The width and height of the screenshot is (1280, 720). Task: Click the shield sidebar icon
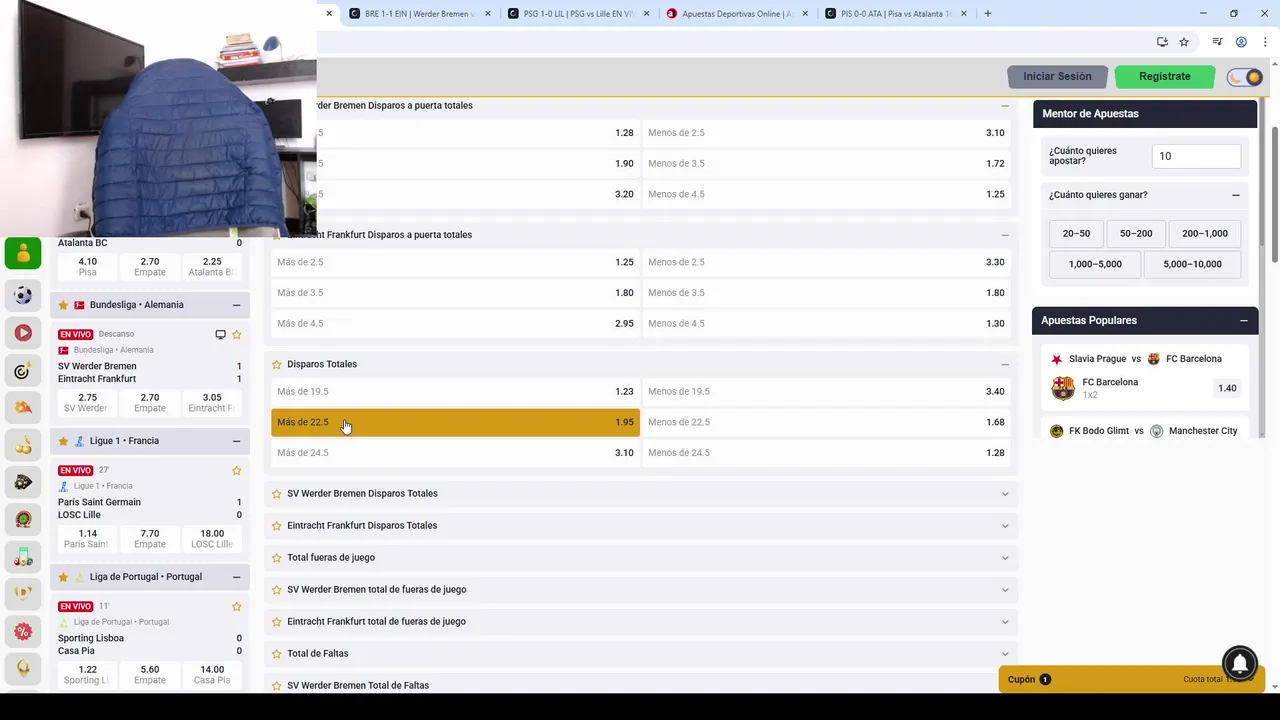[x=23, y=593]
